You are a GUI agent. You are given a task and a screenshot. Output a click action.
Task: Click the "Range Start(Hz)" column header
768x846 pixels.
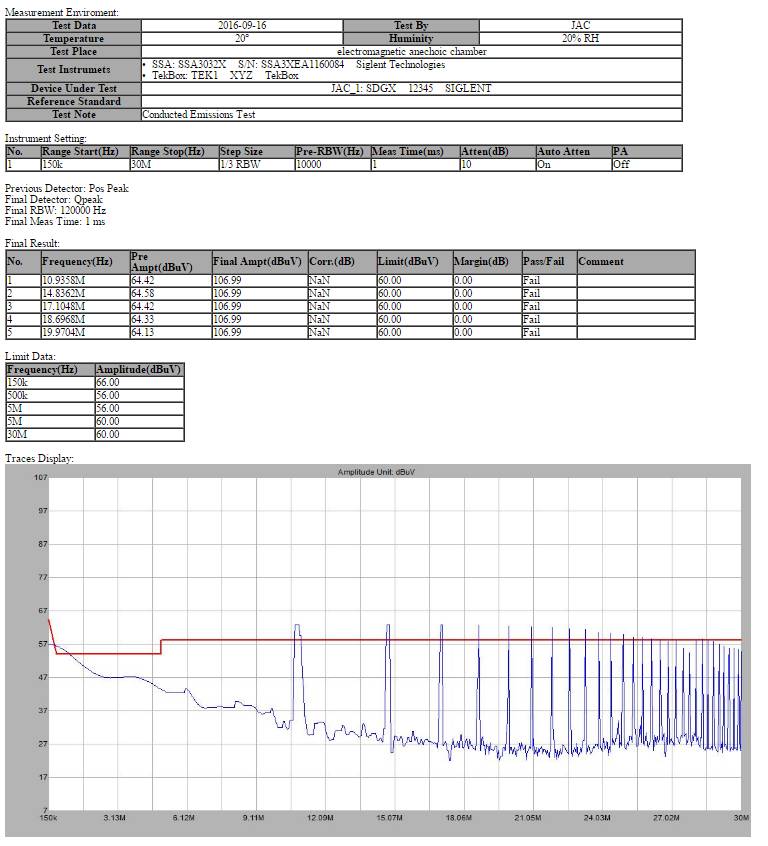click(x=84, y=152)
